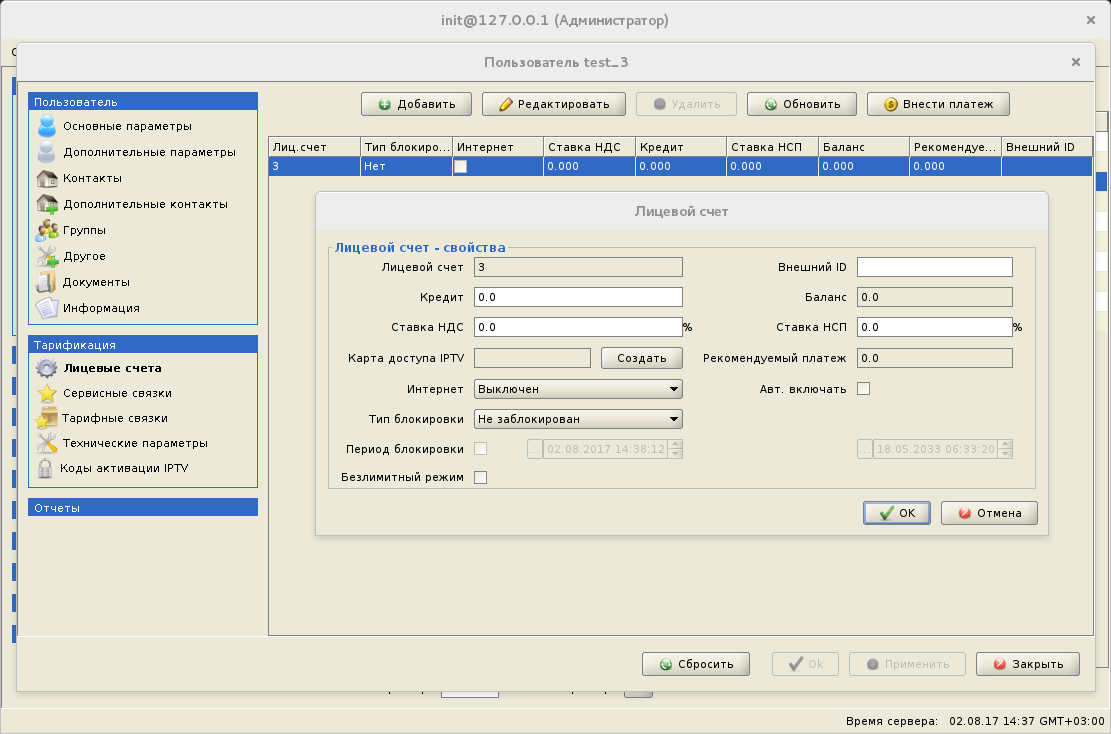Enable the Авт. включать checkbox

tap(864, 389)
